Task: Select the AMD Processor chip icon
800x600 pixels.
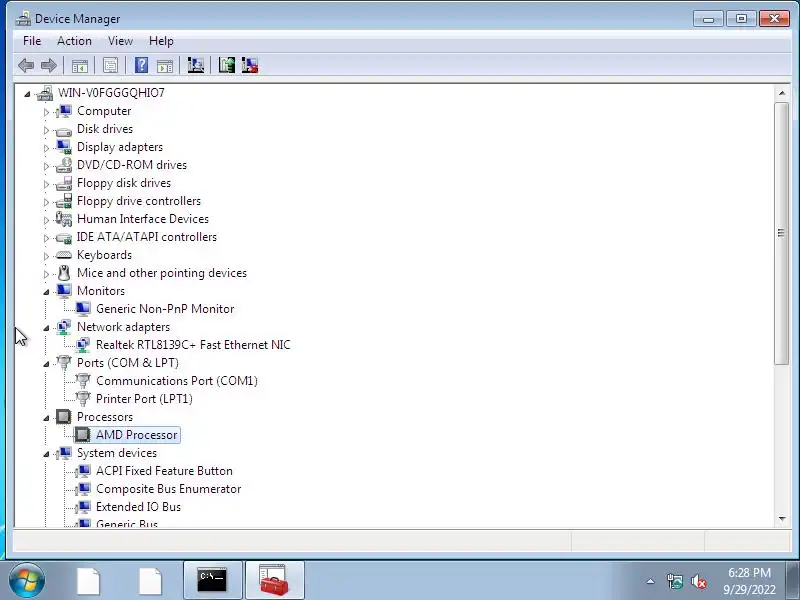Action: 83,435
